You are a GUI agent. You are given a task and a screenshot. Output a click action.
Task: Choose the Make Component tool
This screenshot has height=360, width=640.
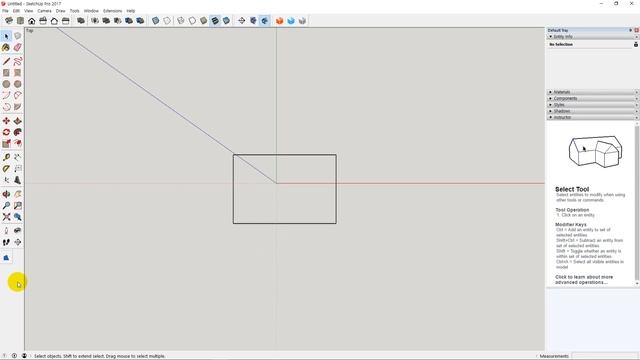(18, 36)
